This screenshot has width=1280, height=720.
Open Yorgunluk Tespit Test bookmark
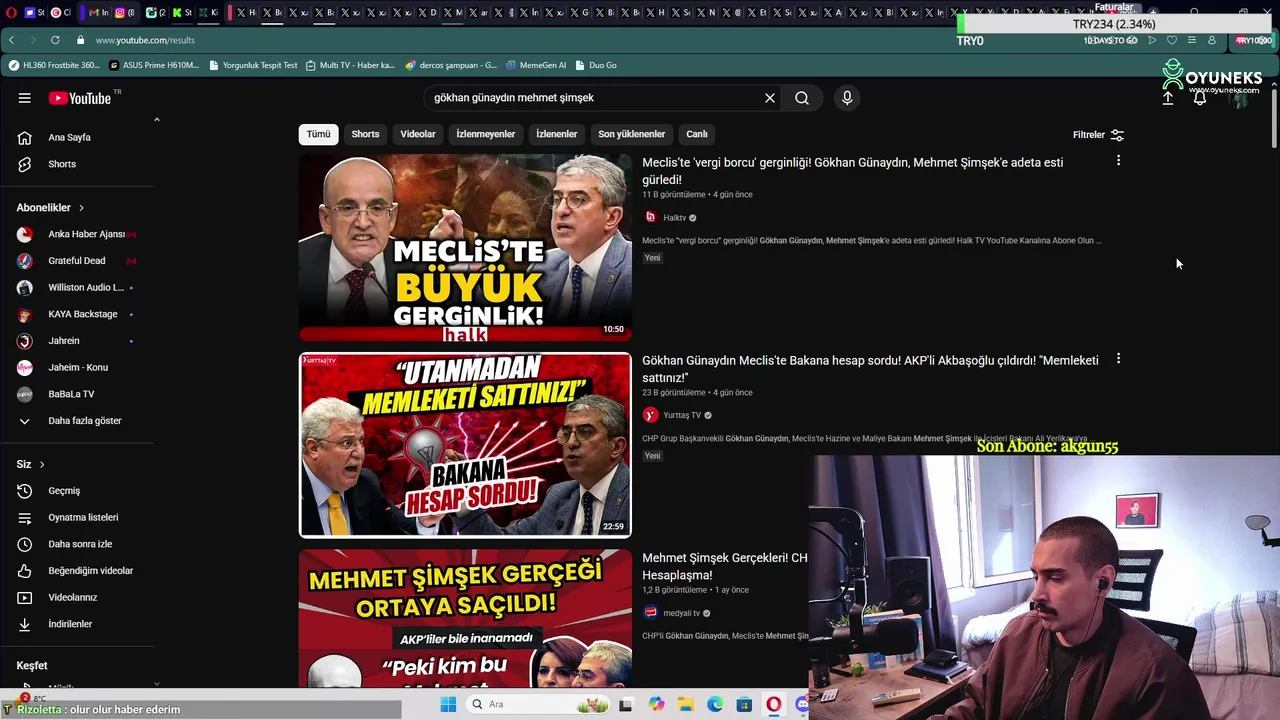253,65
